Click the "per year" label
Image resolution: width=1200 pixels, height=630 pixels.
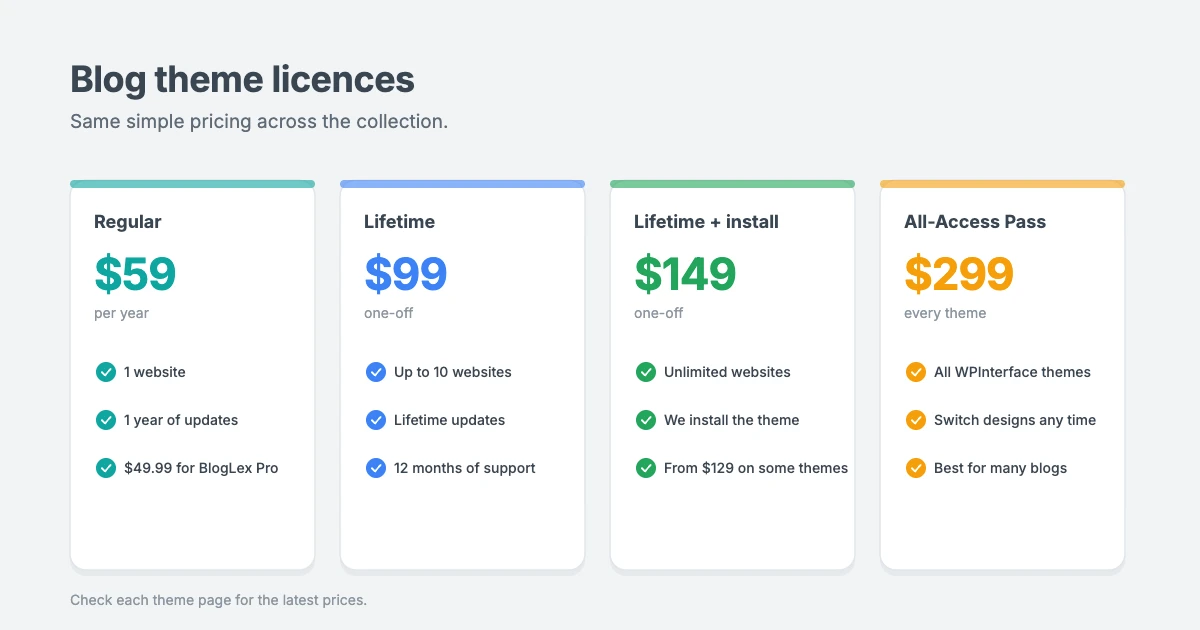coord(121,313)
